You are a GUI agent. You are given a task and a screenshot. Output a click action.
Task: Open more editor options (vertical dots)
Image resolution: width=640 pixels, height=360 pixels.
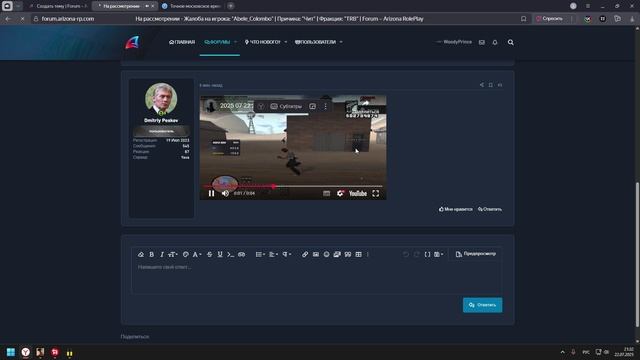[368, 254]
